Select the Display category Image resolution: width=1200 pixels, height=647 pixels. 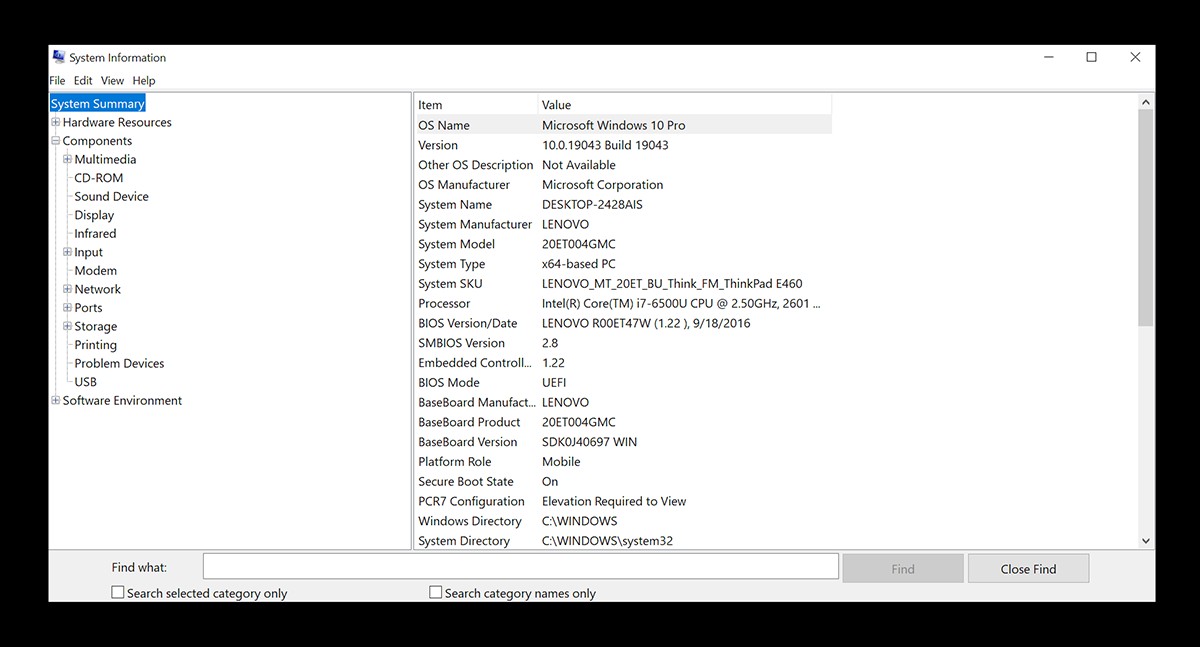94,215
